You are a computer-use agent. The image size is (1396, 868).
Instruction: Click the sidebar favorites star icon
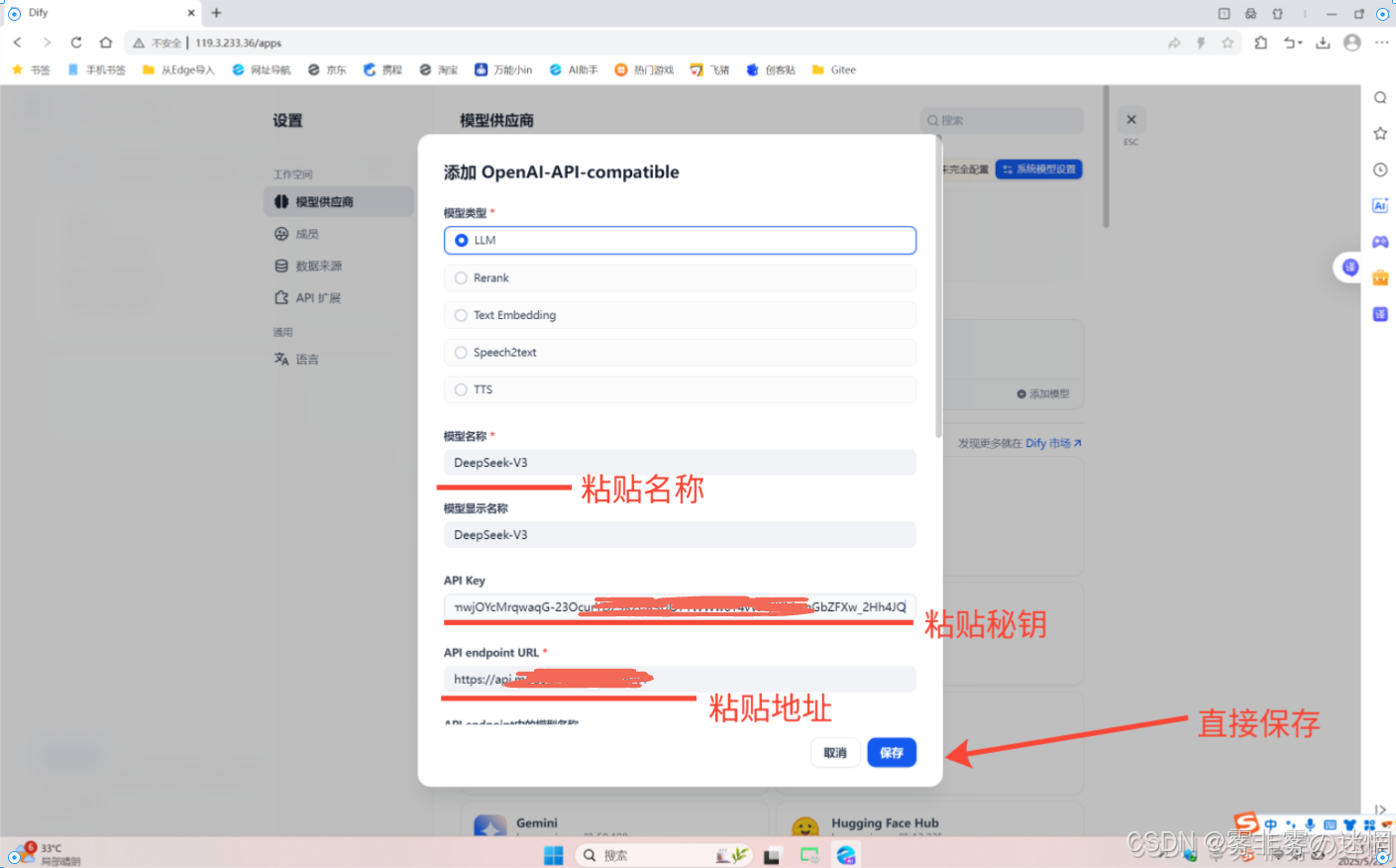pyautogui.click(x=1380, y=134)
